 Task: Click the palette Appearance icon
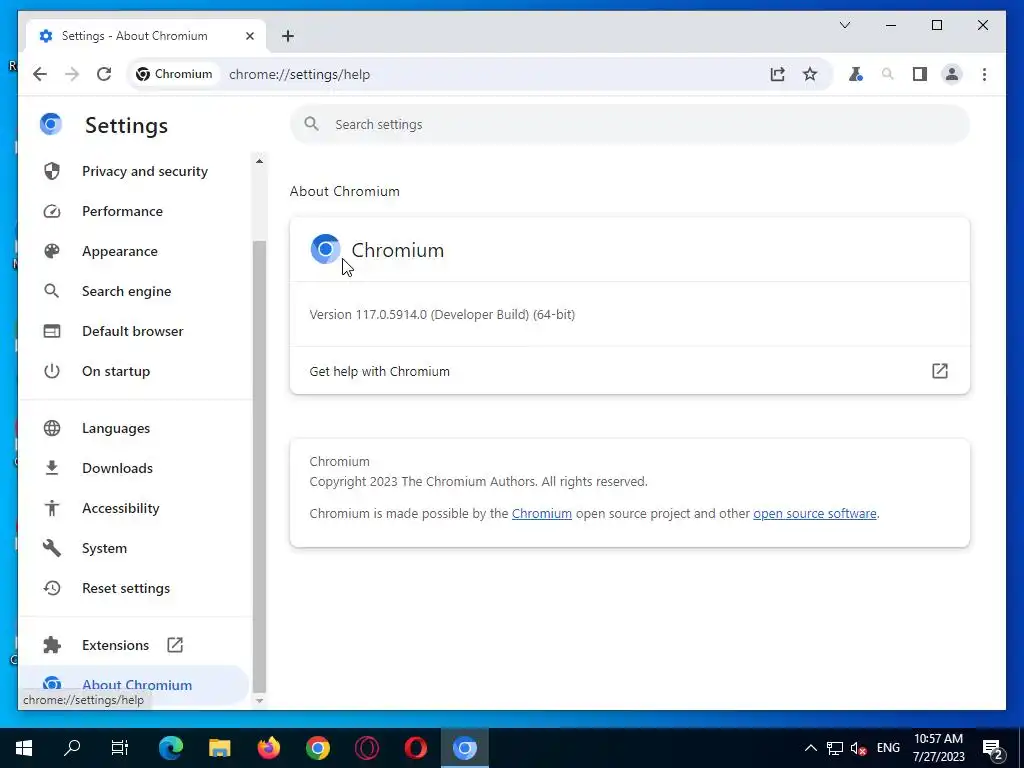point(52,251)
